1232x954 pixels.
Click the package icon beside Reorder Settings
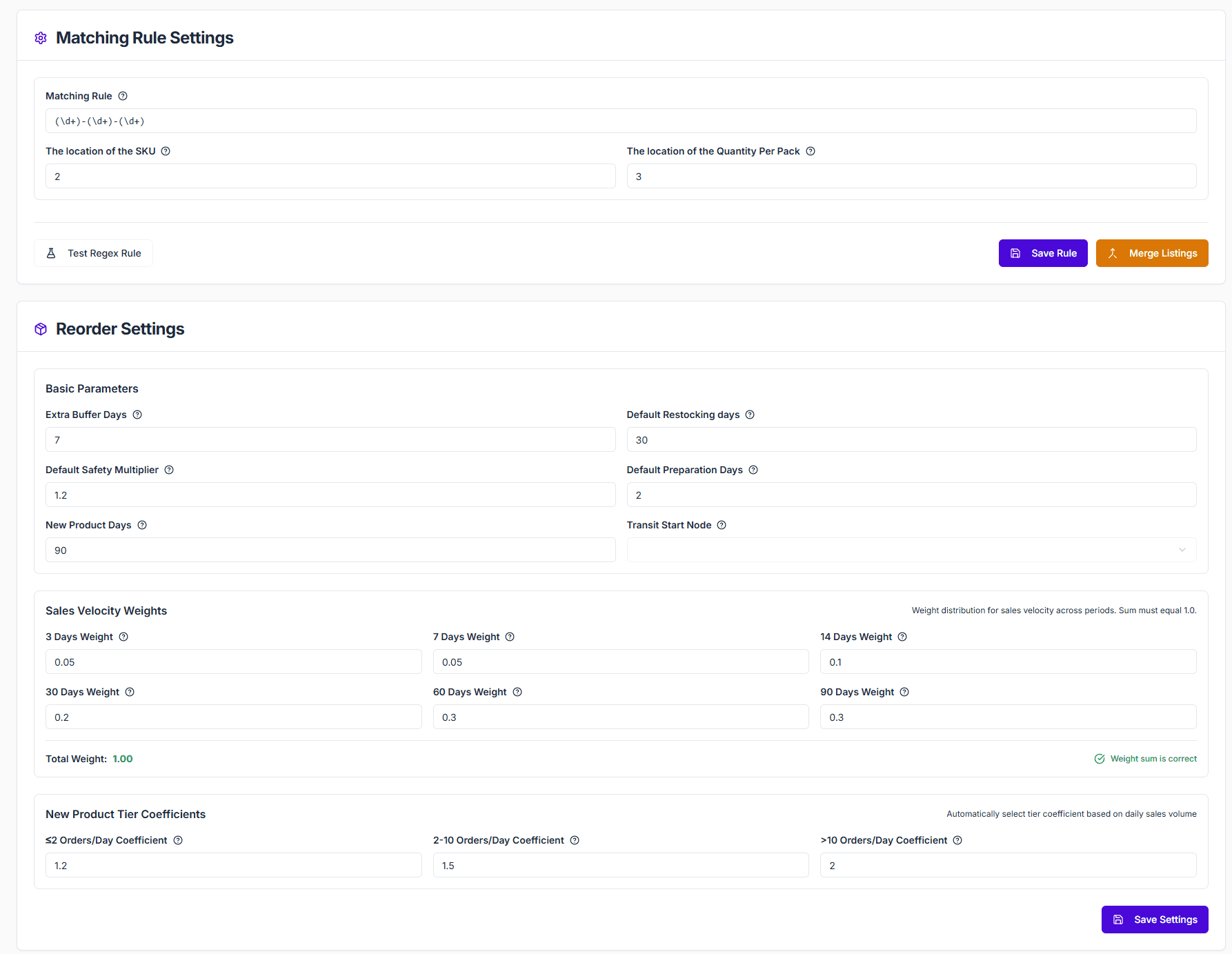[x=41, y=329]
